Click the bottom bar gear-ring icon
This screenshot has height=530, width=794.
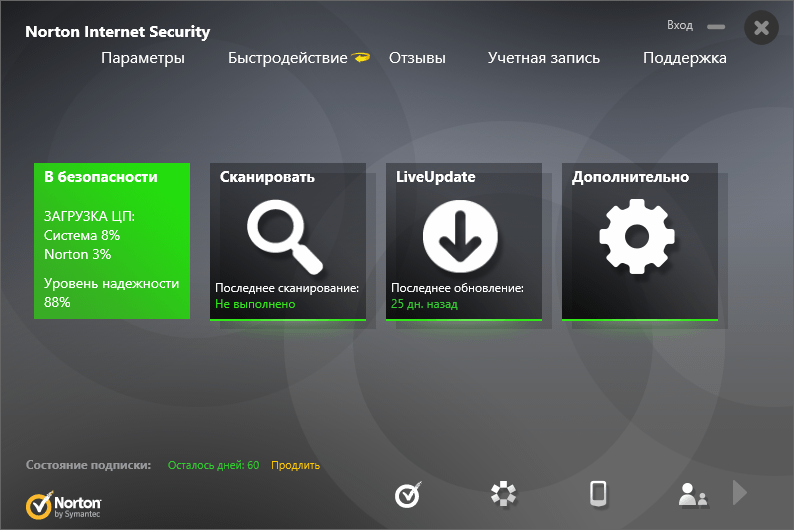click(503, 494)
